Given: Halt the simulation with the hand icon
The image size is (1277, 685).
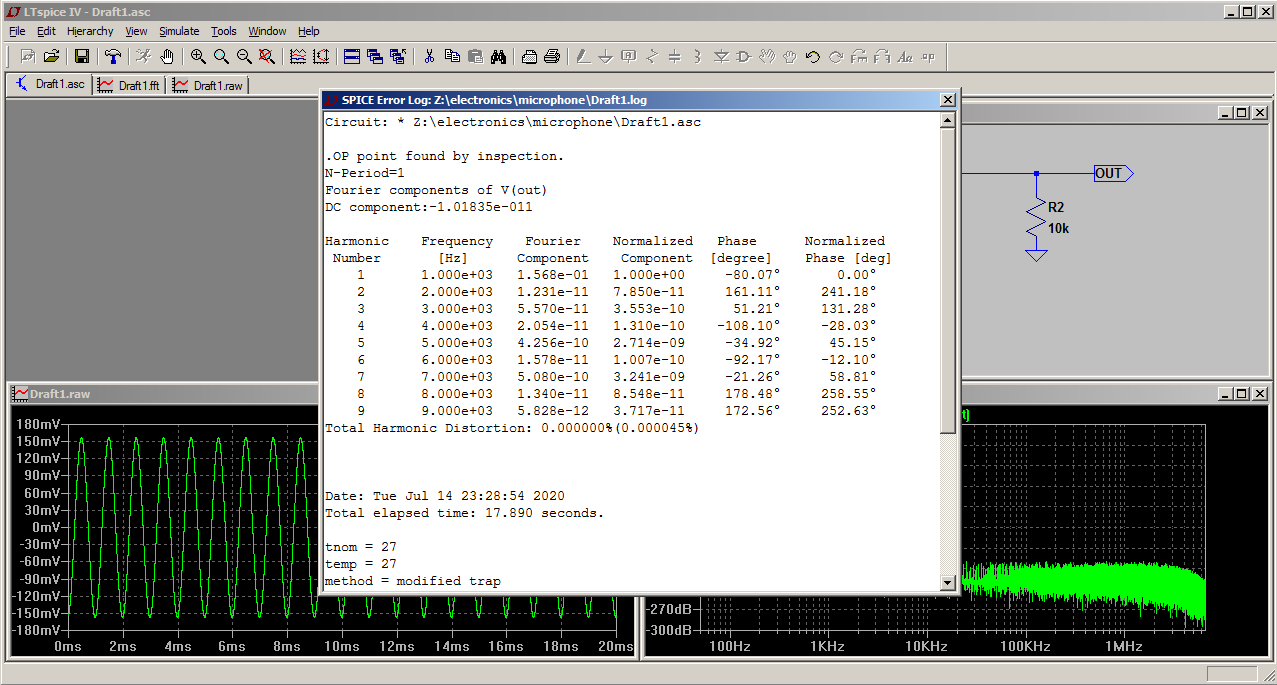Looking at the screenshot, I should point(167,56).
